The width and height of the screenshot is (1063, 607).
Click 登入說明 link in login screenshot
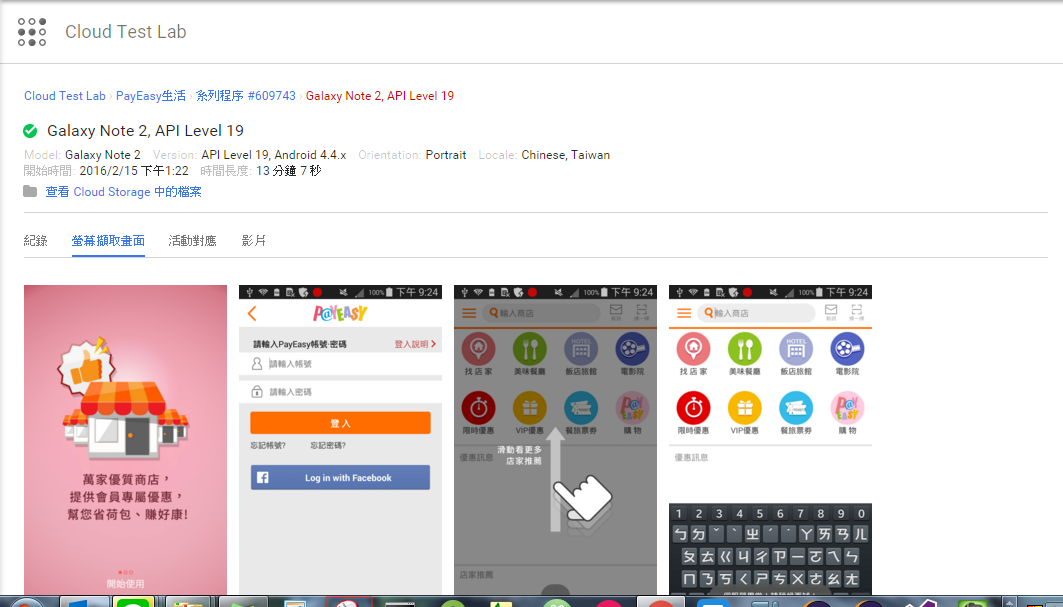point(415,344)
